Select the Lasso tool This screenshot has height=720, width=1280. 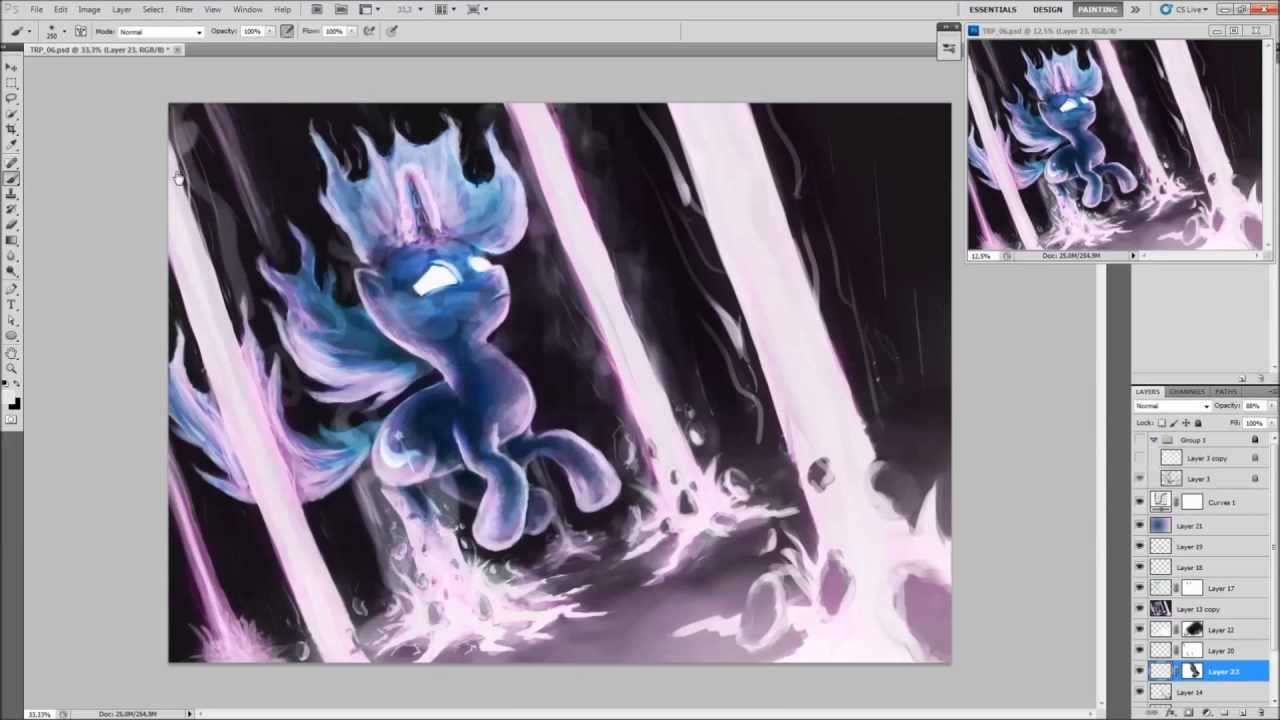(x=12, y=98)
